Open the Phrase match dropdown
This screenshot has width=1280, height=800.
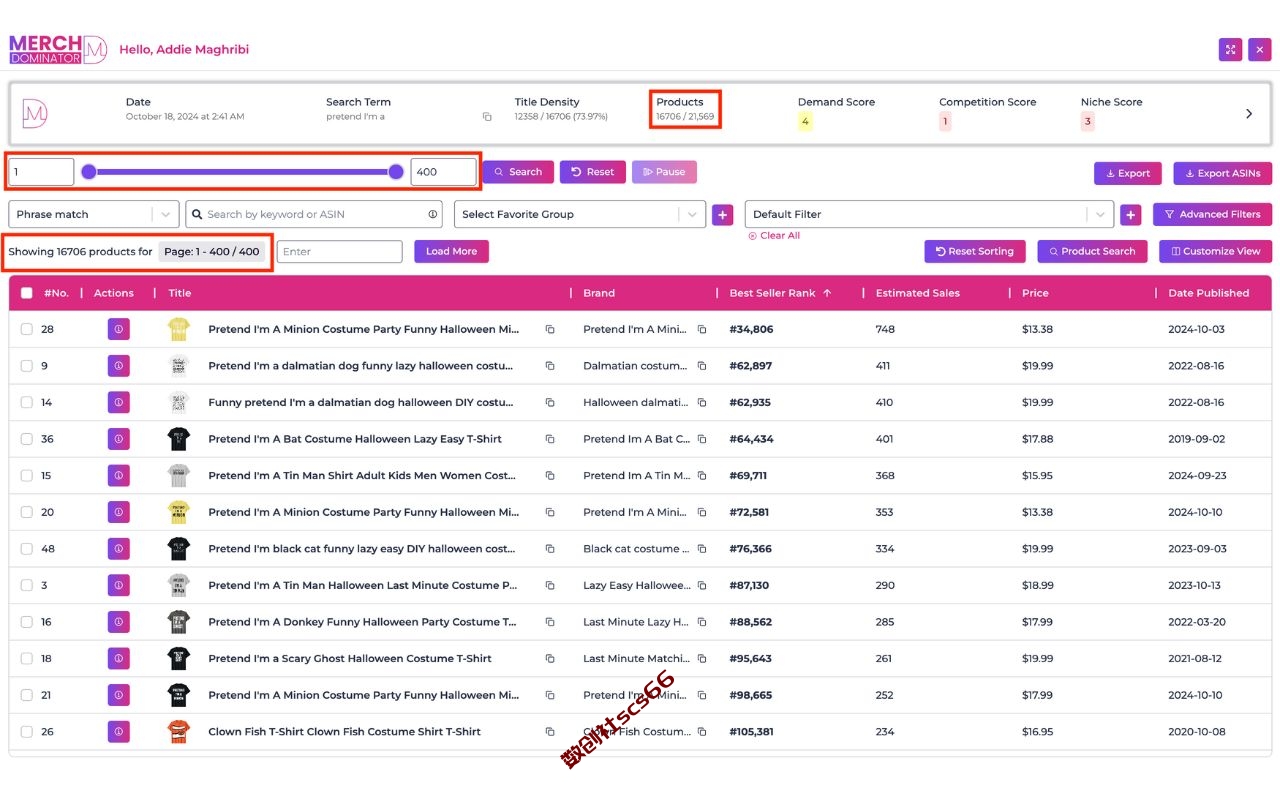coord(94,214)
